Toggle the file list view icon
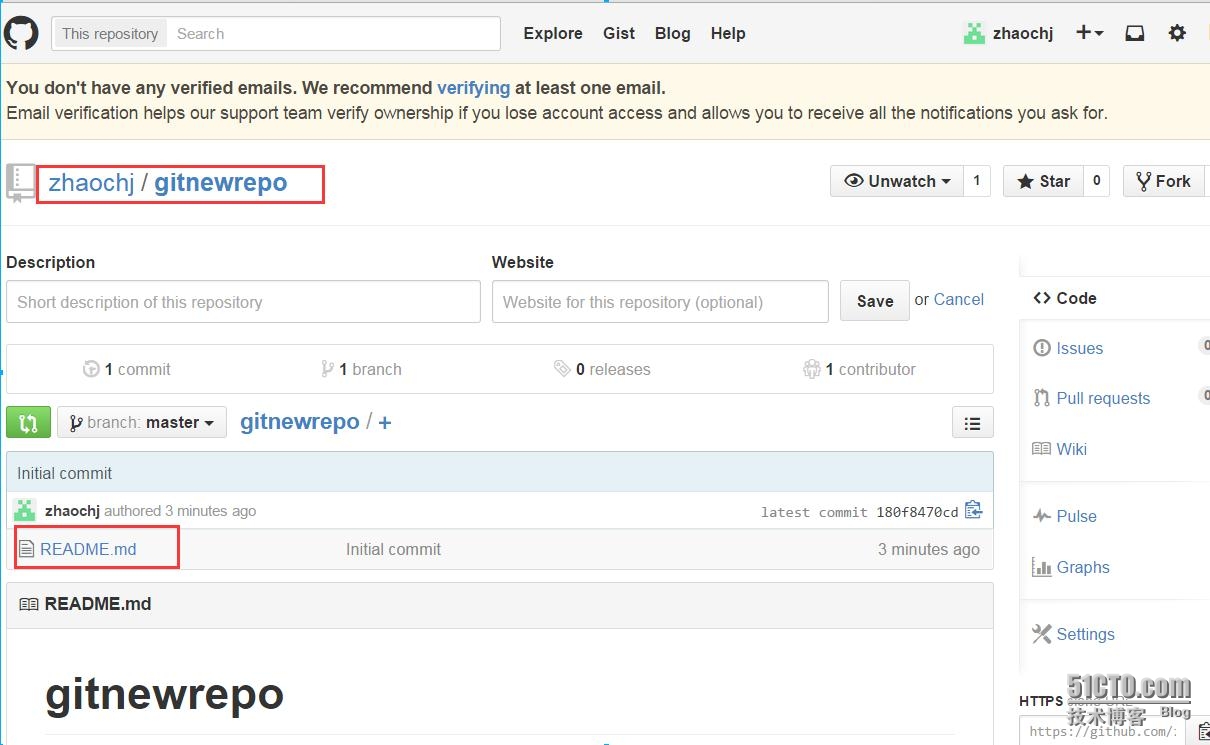This screenshot has width=1210, height=745. (x=972, y=423)
